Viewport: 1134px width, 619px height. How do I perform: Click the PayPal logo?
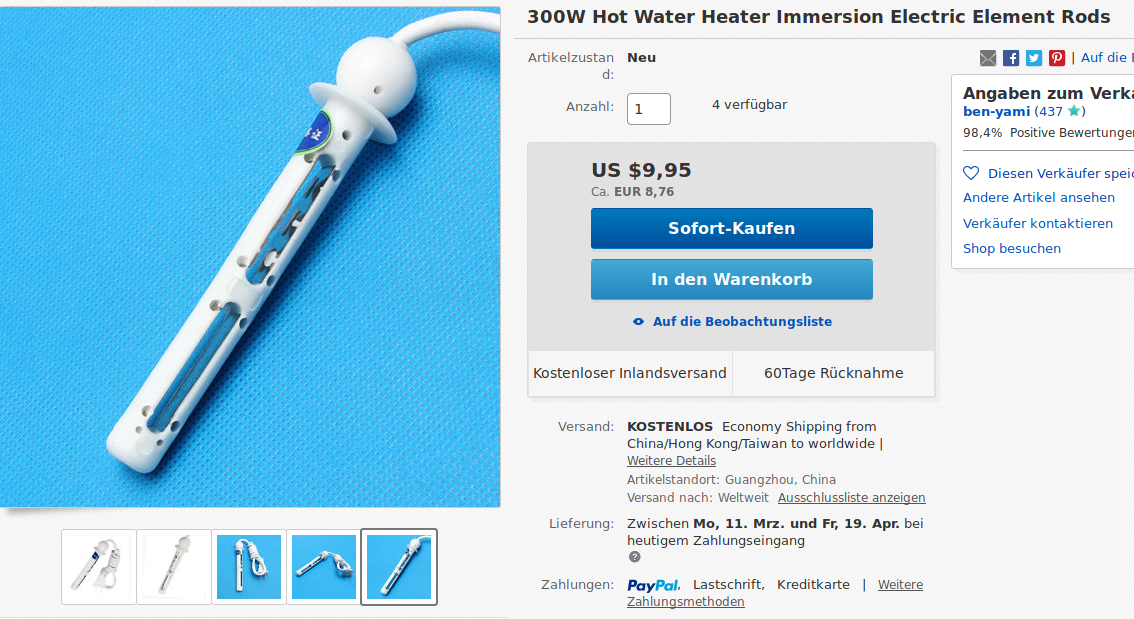pyautogui.click(x=653, y=585)
